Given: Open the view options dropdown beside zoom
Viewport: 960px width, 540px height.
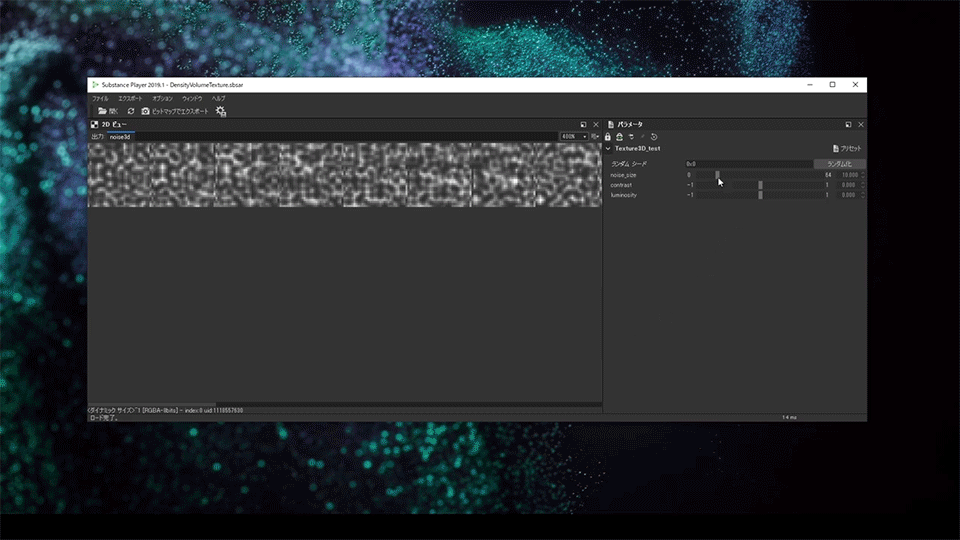Looking at the screenshot, I should (x=595, y=136).
